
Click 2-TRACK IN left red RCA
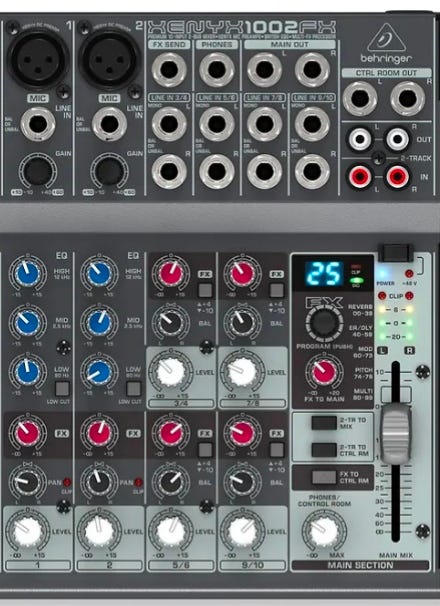[x=360, y=177]
